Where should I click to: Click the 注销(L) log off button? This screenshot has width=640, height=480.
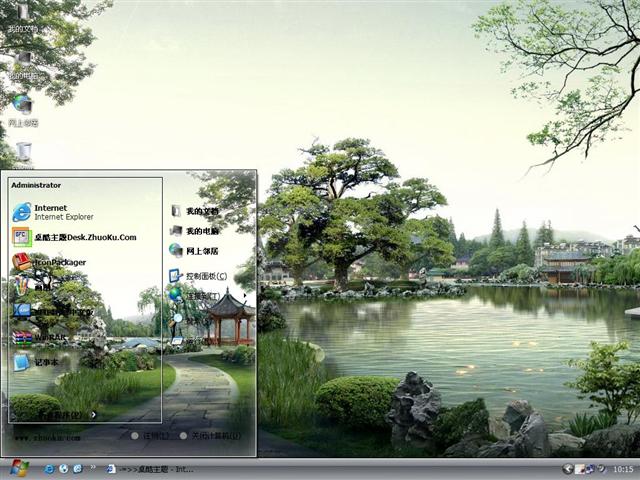click(150, 436)
